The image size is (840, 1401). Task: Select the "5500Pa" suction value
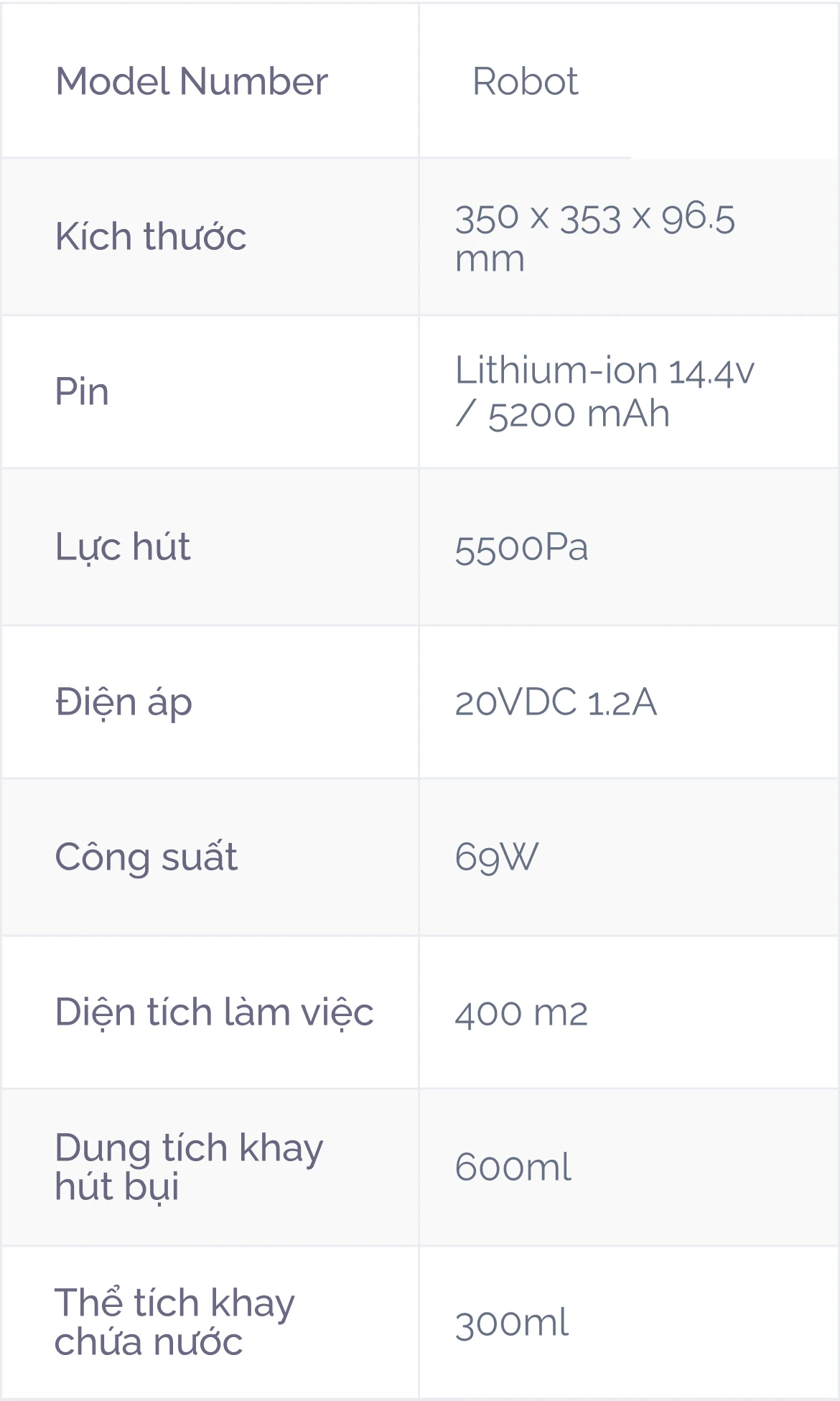pyautogui.click(x=521, y=549)
